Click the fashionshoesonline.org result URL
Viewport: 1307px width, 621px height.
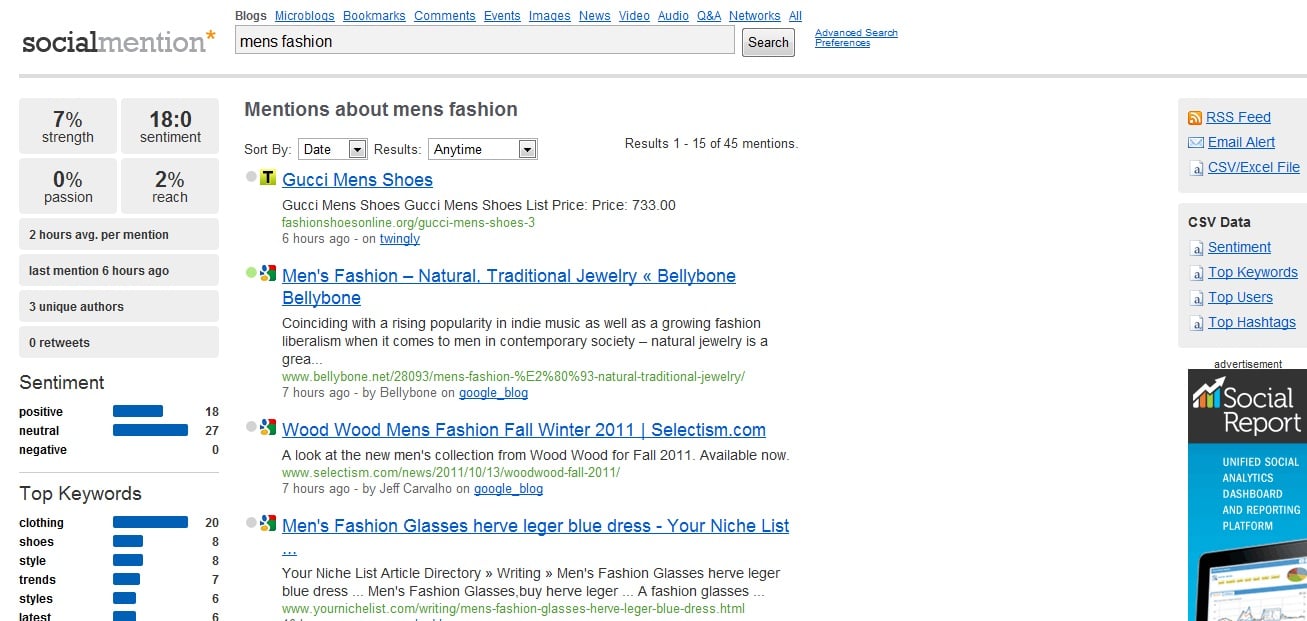[x=408, y=223]
